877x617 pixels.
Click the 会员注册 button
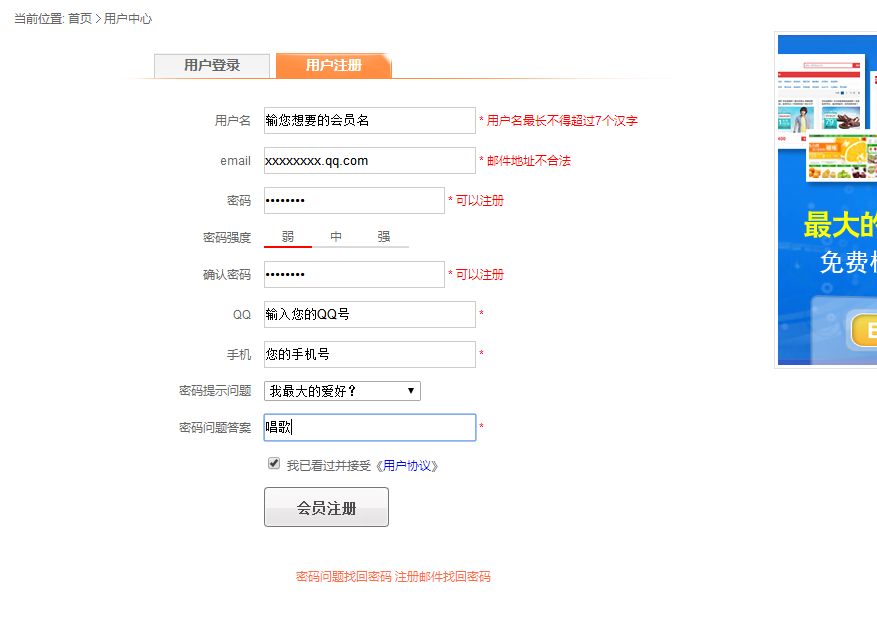coord(326,507)
